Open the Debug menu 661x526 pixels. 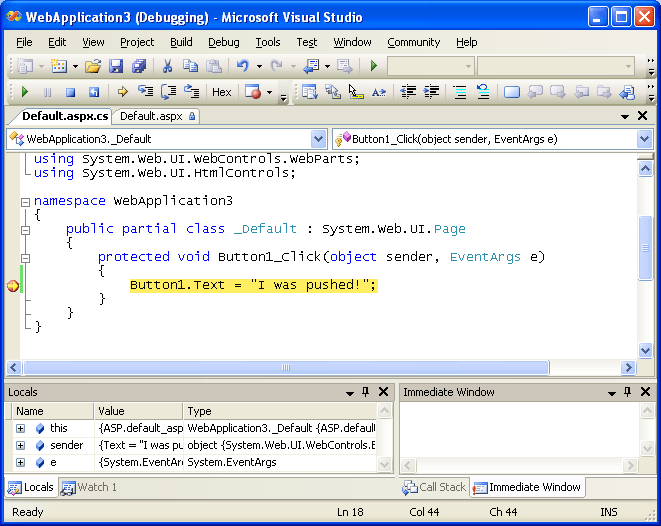(x=224, y=42)
